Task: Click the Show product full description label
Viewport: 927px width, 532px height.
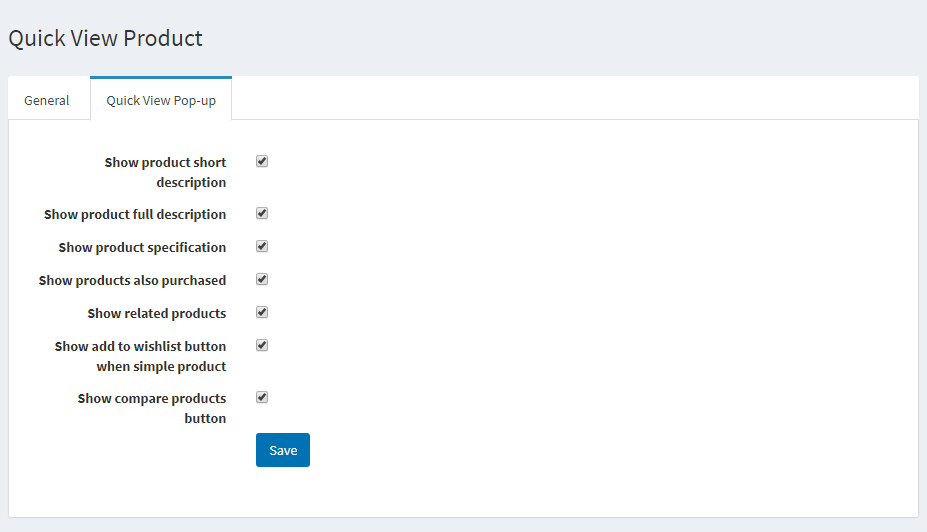Action: pyautogui.click(x=135, y=214)
